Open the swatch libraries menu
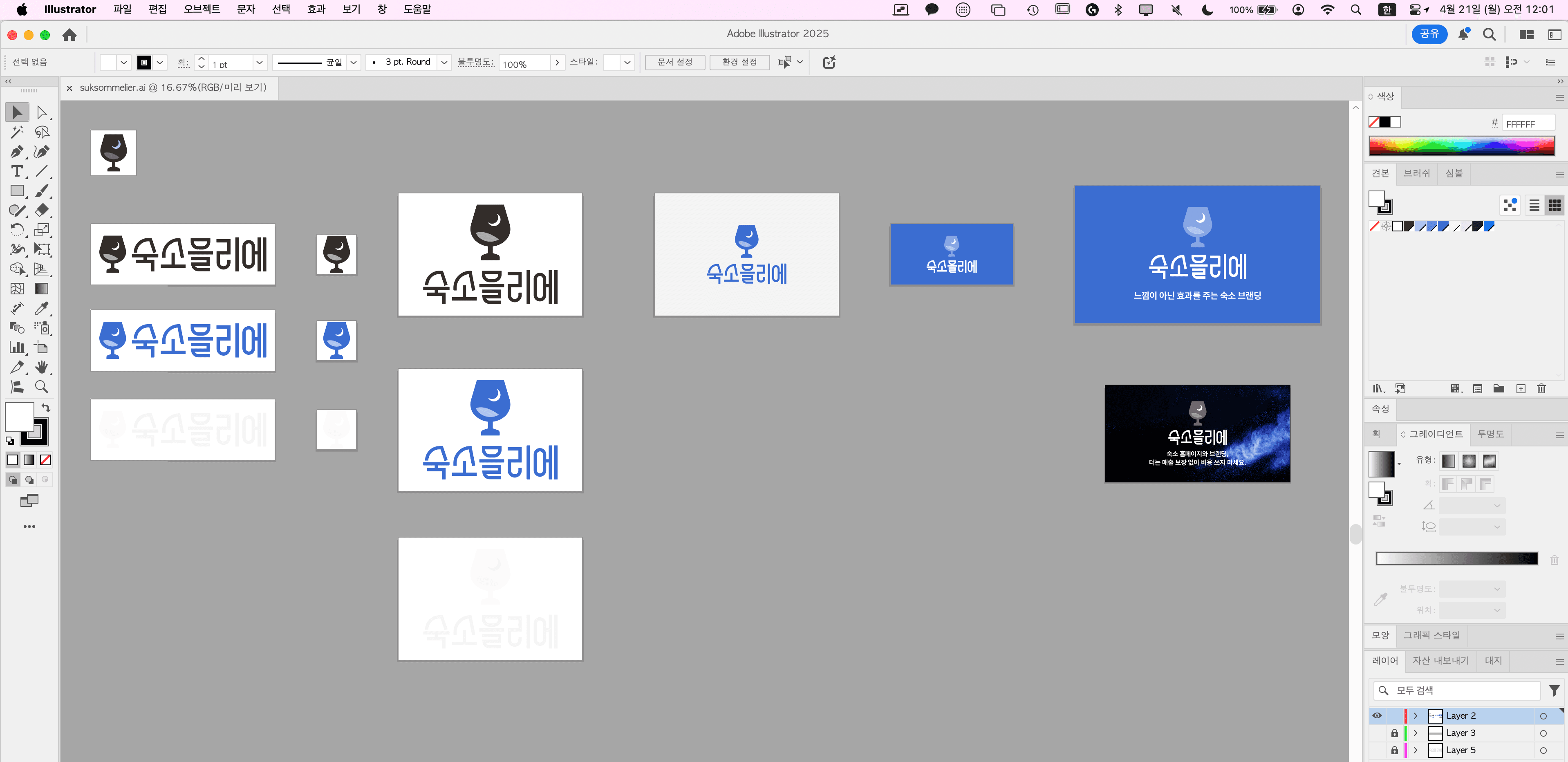1568x762 pixels. [1379, 388]
